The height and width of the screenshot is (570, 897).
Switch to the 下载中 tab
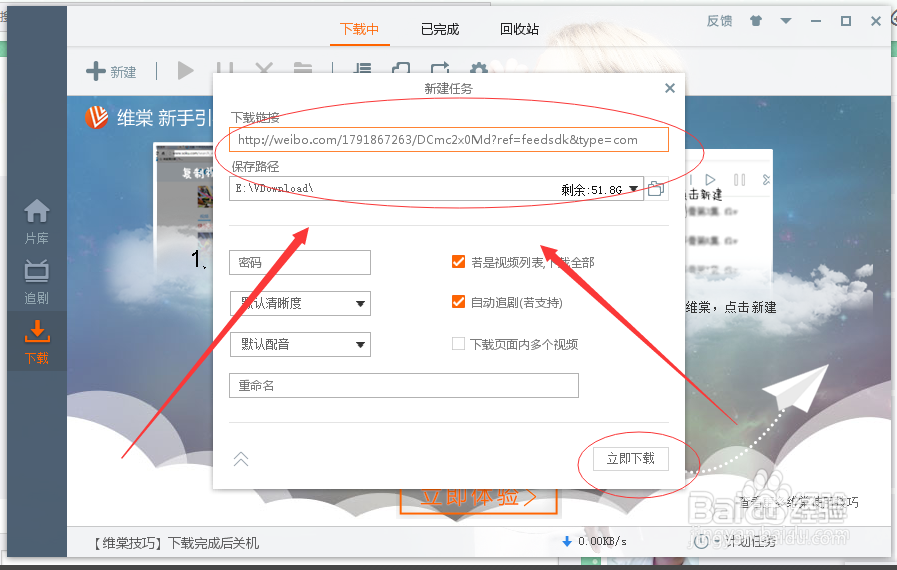359,29
